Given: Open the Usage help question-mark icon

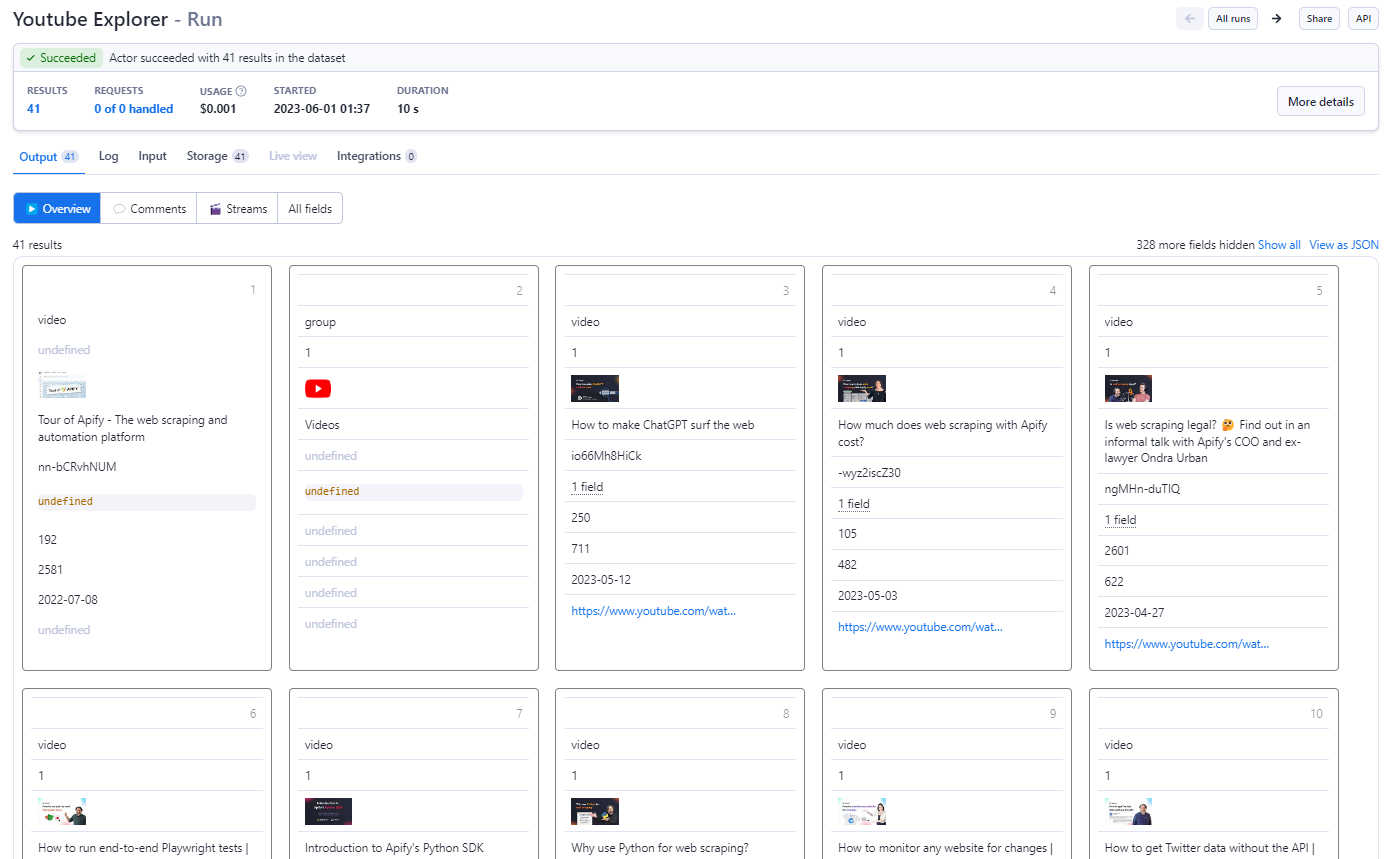Looking at the screenshot, I should point(241,91).
